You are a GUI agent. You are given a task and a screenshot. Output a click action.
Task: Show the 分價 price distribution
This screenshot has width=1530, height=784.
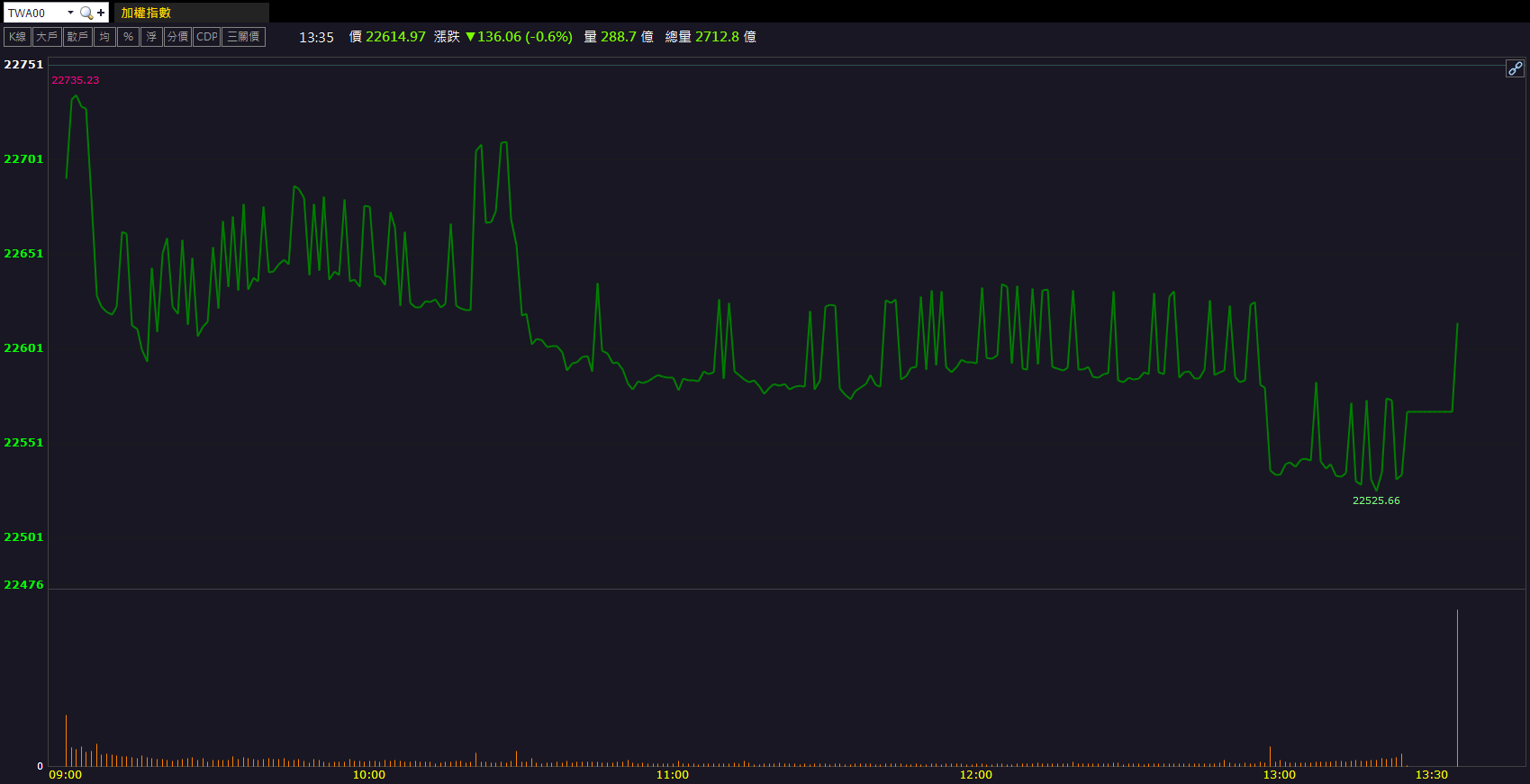pyautogui.click(x=177, y=37)
